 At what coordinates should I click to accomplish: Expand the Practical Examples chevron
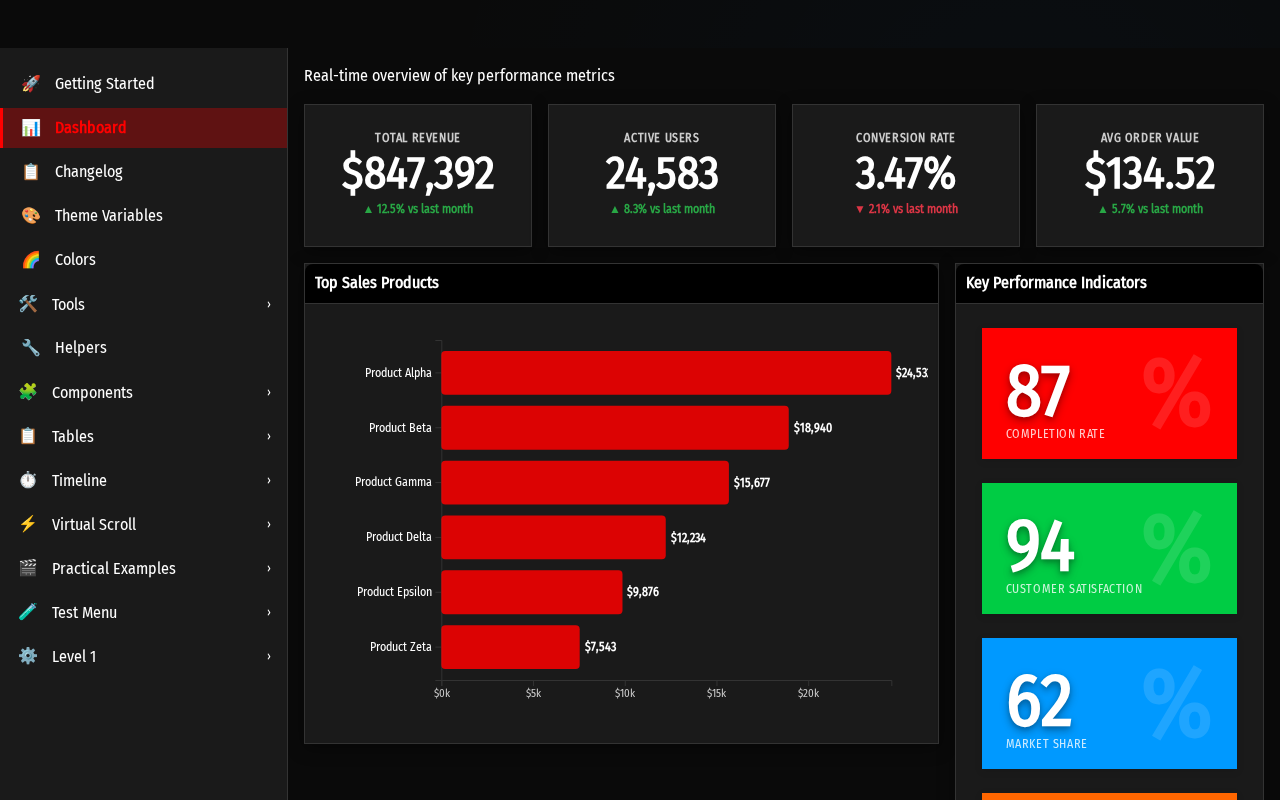pos(268,568)
